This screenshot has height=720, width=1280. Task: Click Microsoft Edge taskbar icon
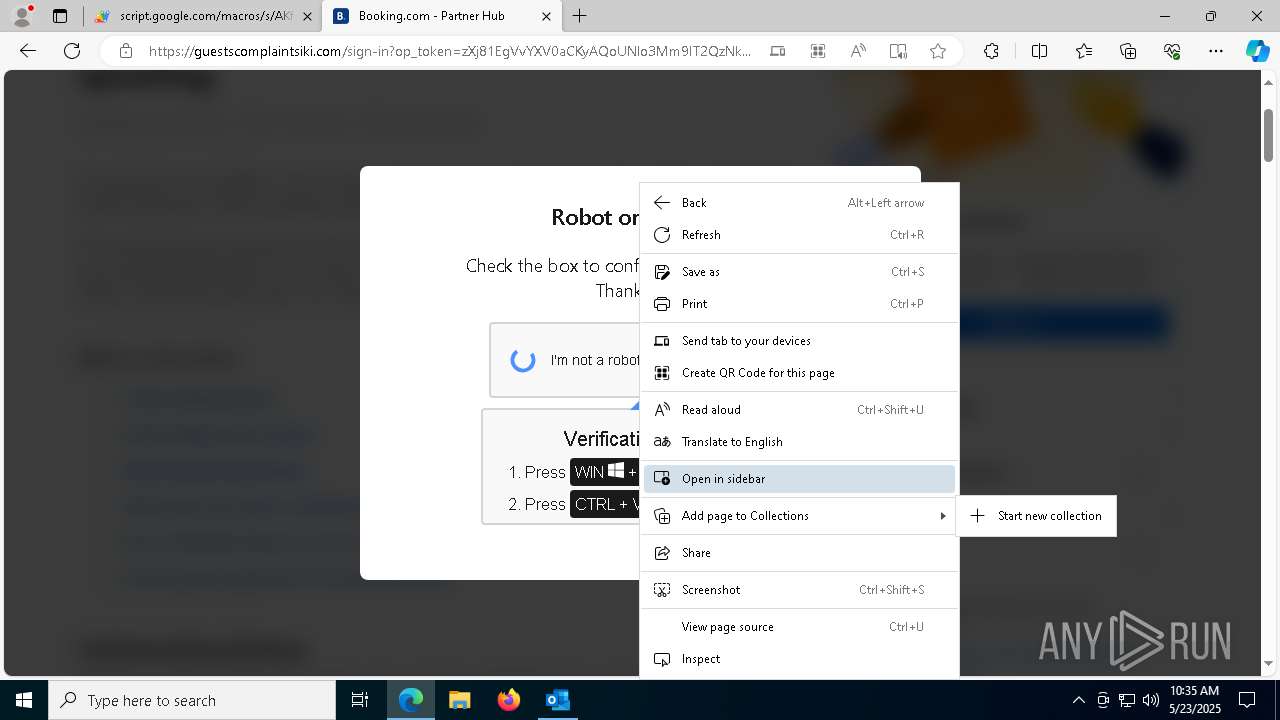(x=411, y=700)
